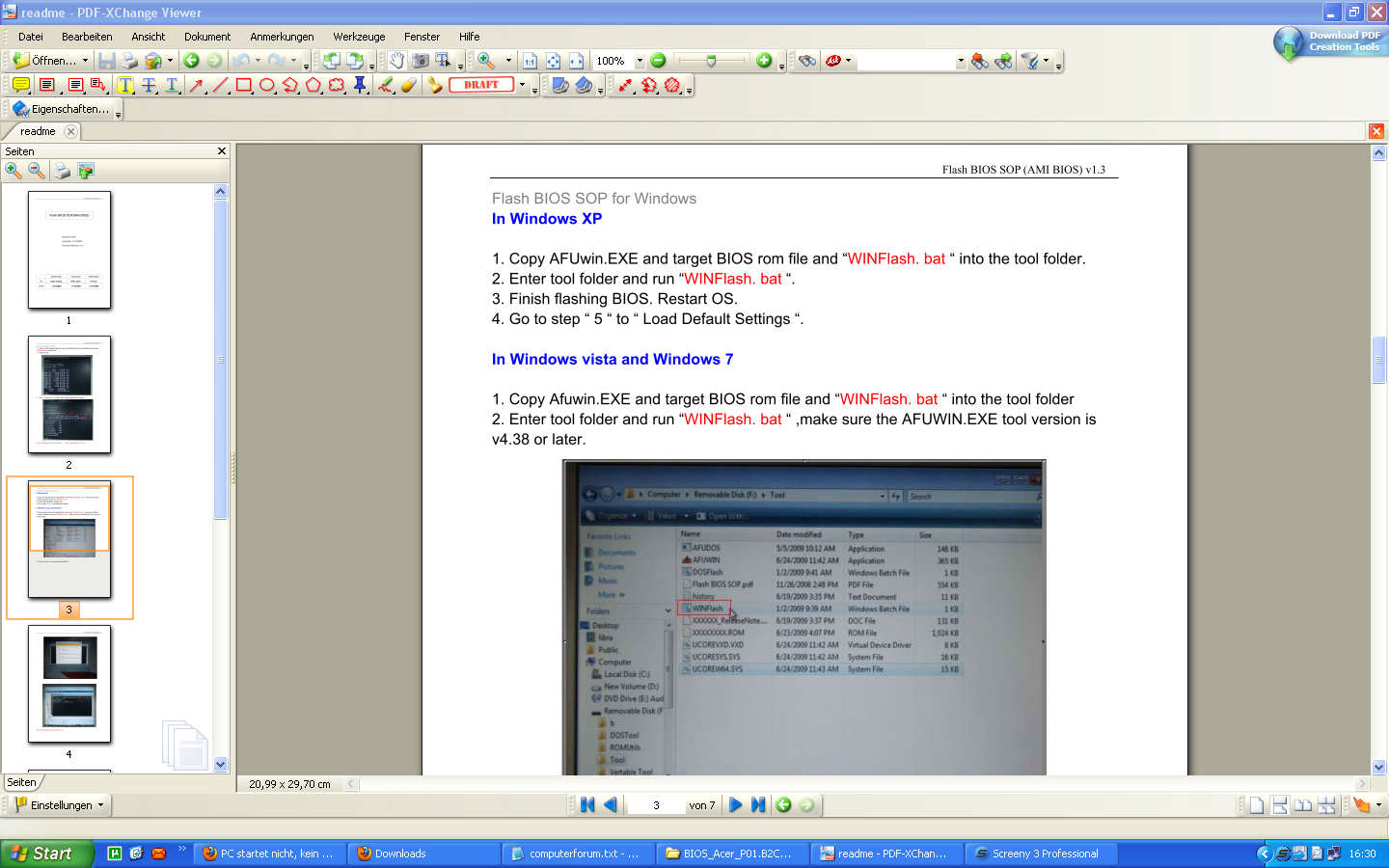Select the eraser tool

point(409,85)
